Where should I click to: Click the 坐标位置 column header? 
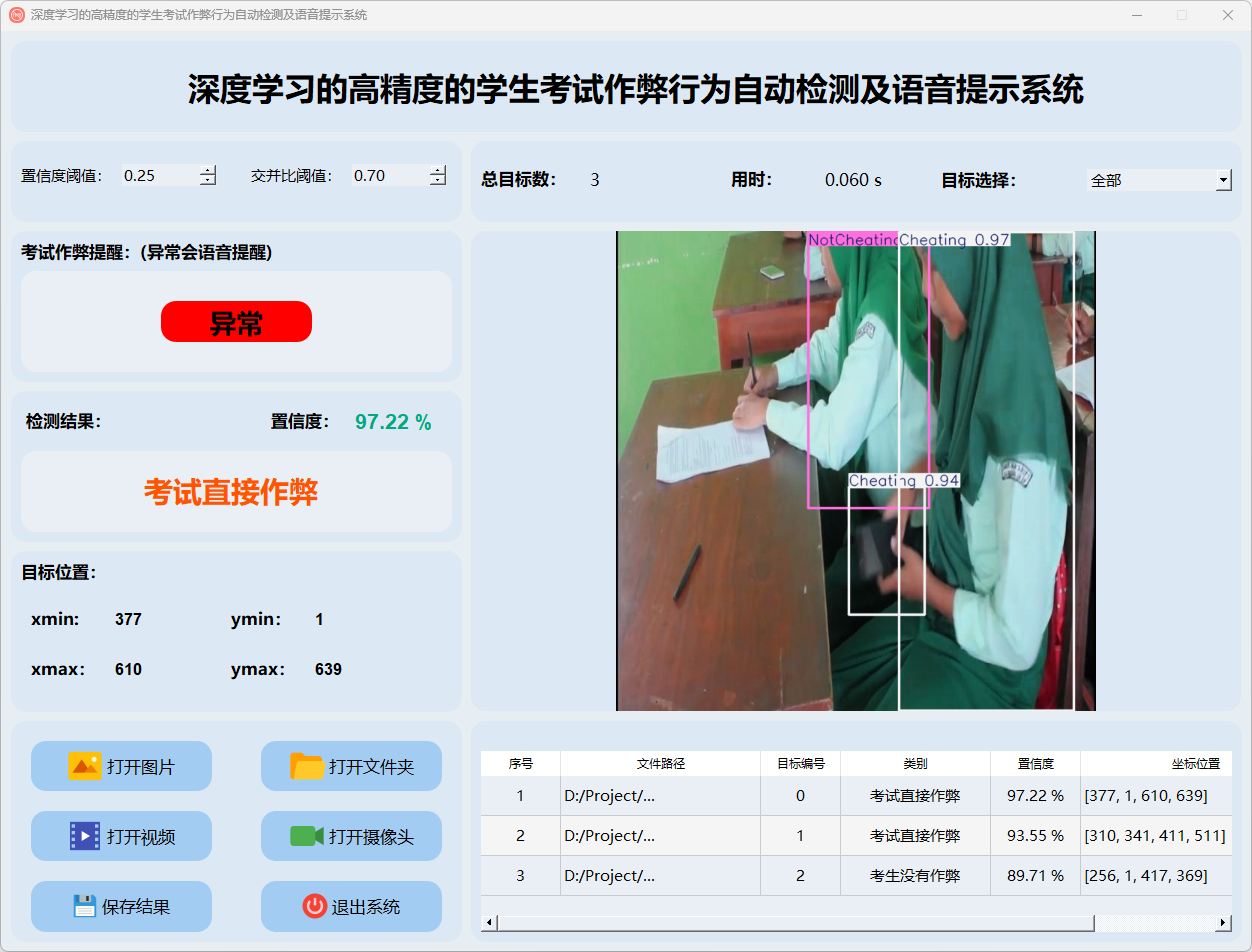pos(1156,763)
